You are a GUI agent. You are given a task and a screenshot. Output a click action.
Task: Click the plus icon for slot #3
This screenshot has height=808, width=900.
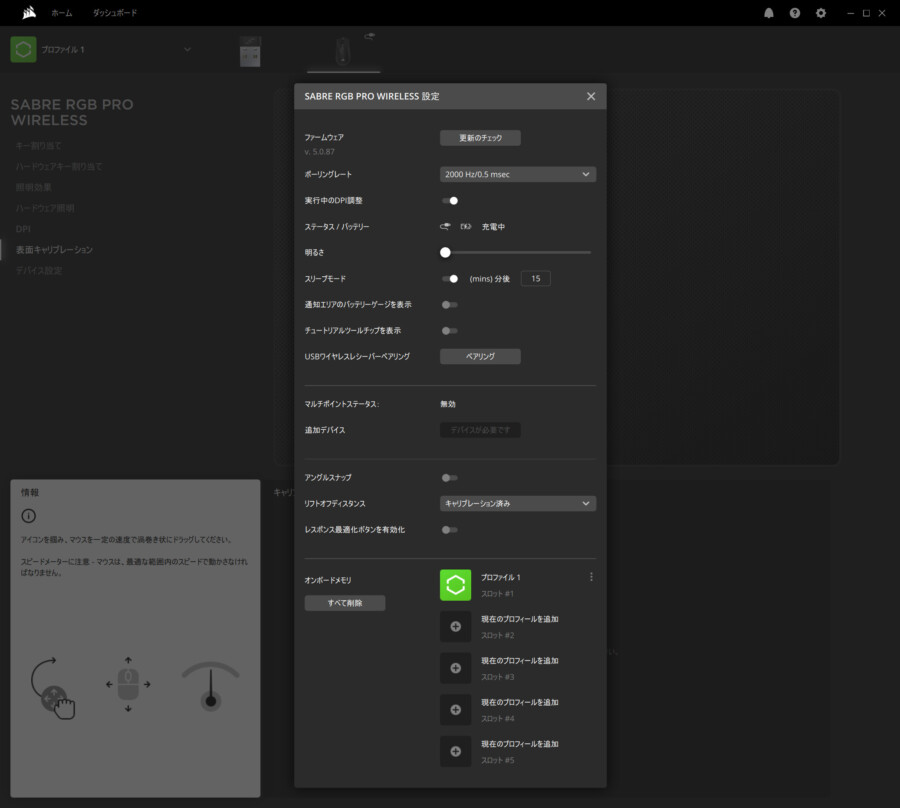pos(455,668)
